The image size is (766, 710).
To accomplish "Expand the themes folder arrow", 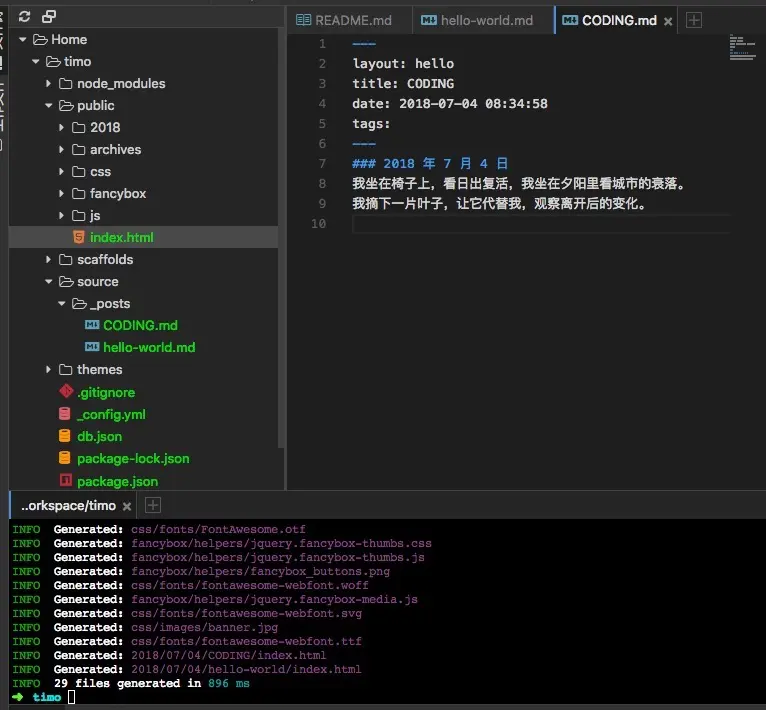I will (x=48, y=369).
